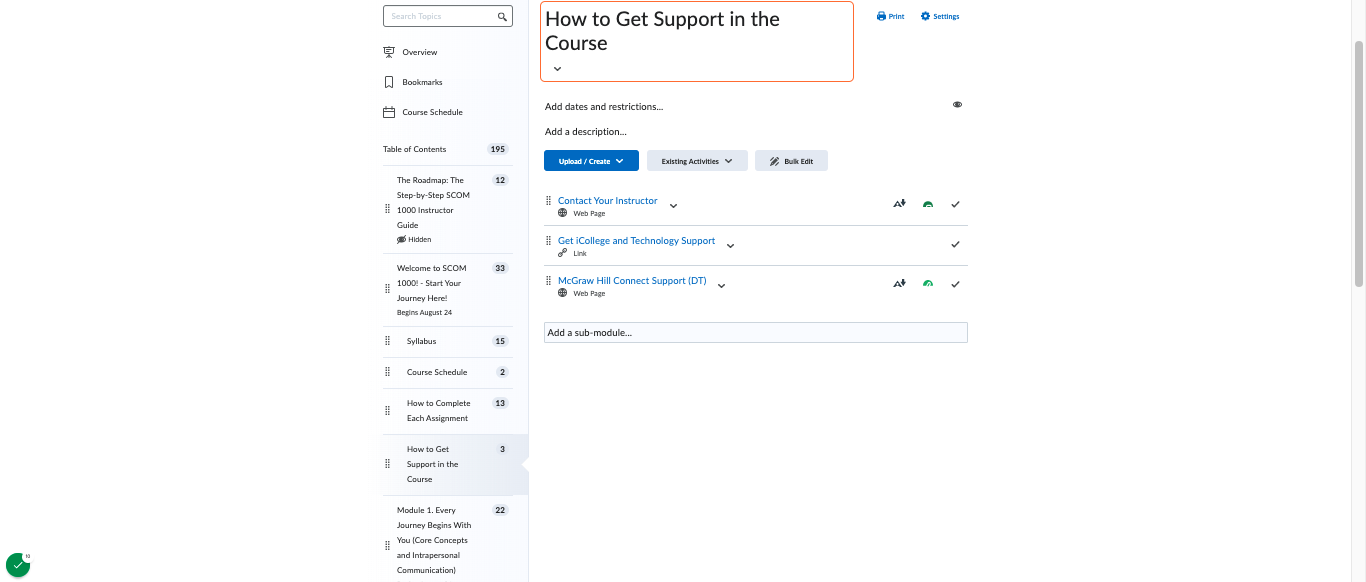Click the Settings gear icon
The width and height of the screenshot is (1366, 582).
click(x=925, y=16)
